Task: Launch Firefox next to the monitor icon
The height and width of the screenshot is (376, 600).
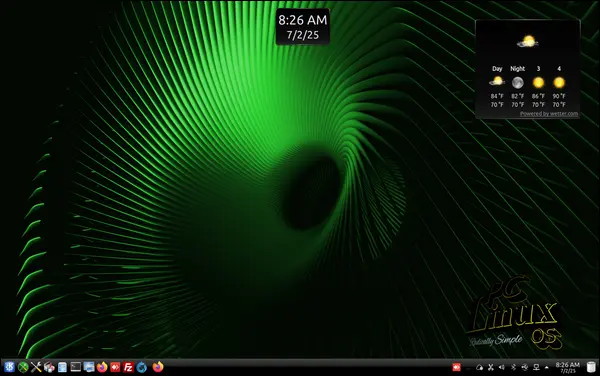Action: click(x=102, y=367)
